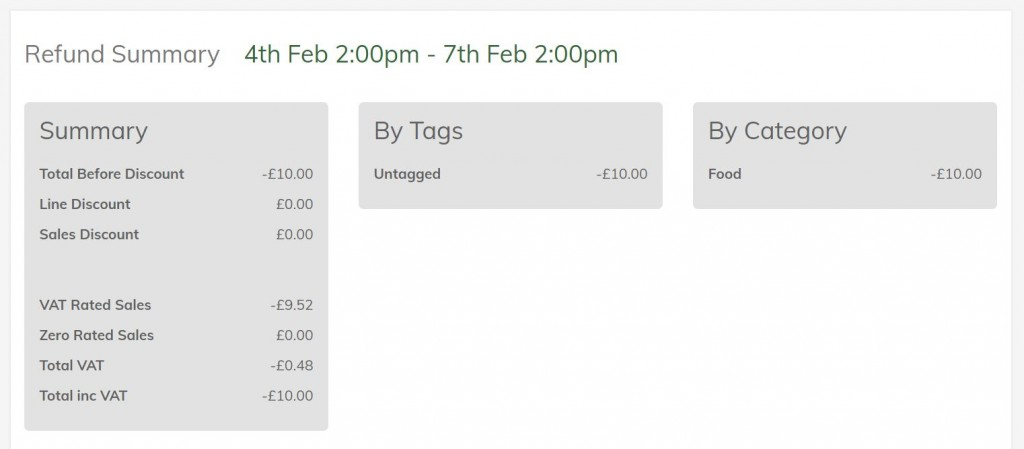Image resolution: width=1024 pixels, height=449 pixels.
Task: Click the Zero Rated Sales label
Action: 96,335
